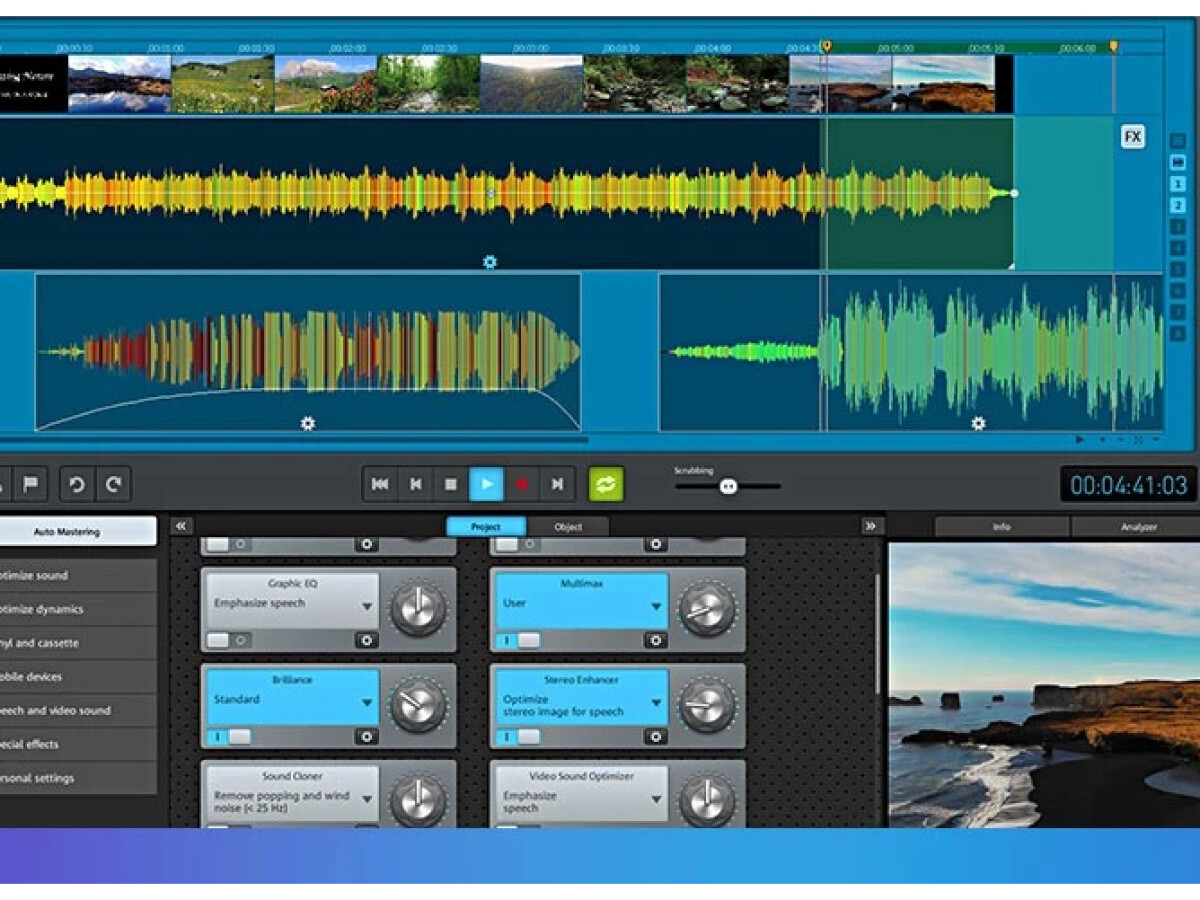The width and height of the screenshot is (1200, 900).
Task: Click the 00:04:41:03 timecode display
Action: pyautogui.click(x=1128, y=486)
